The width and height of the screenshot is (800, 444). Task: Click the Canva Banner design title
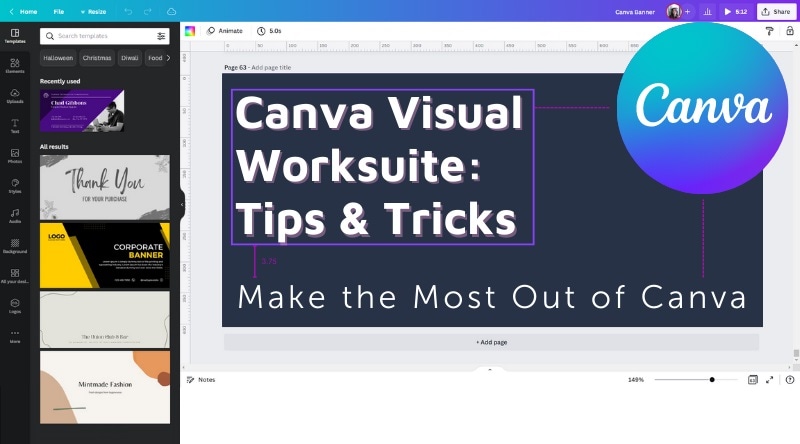click(x=635, y=12)
